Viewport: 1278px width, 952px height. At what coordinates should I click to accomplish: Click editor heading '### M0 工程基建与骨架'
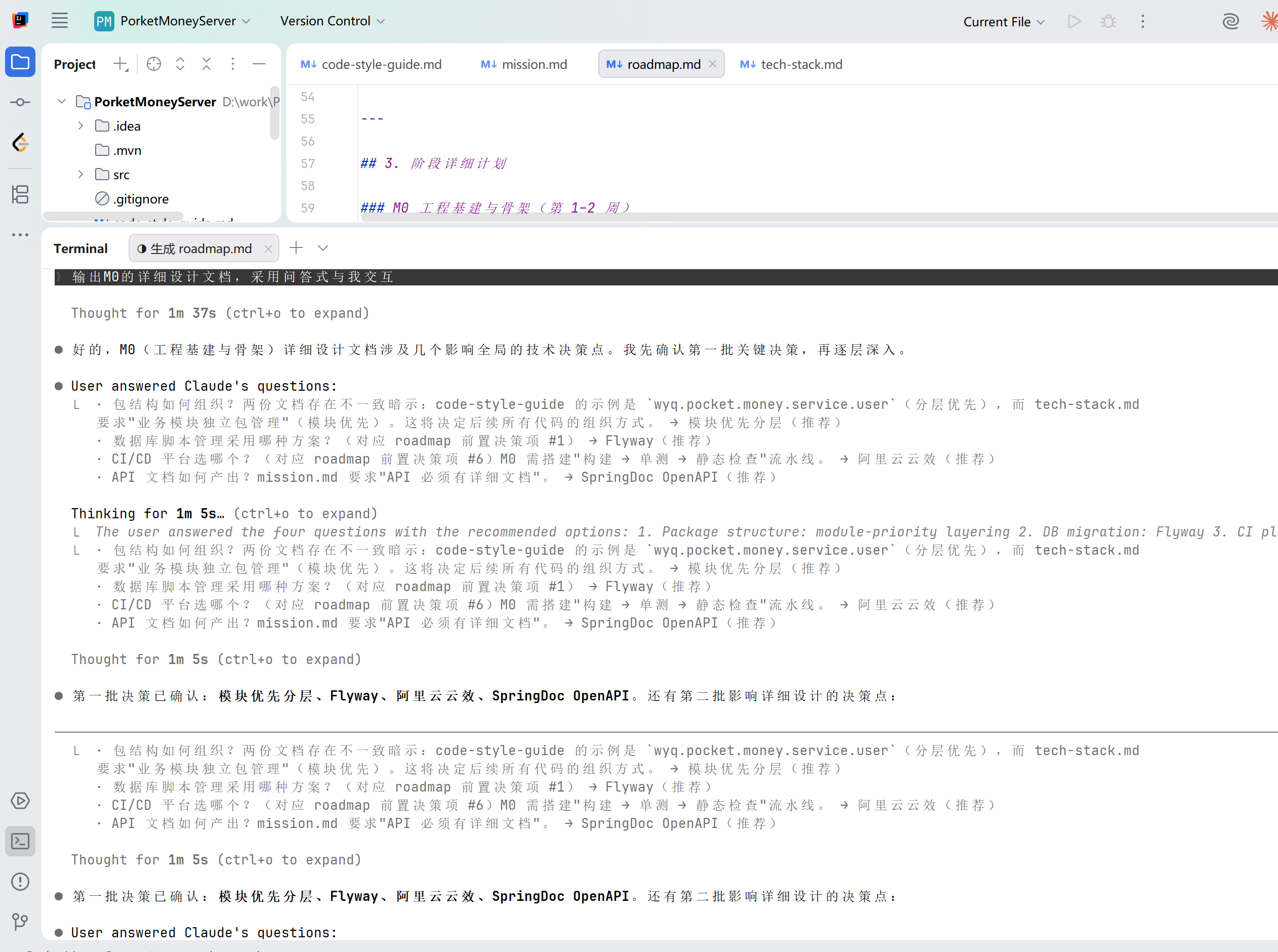click(x=496, y=208)
